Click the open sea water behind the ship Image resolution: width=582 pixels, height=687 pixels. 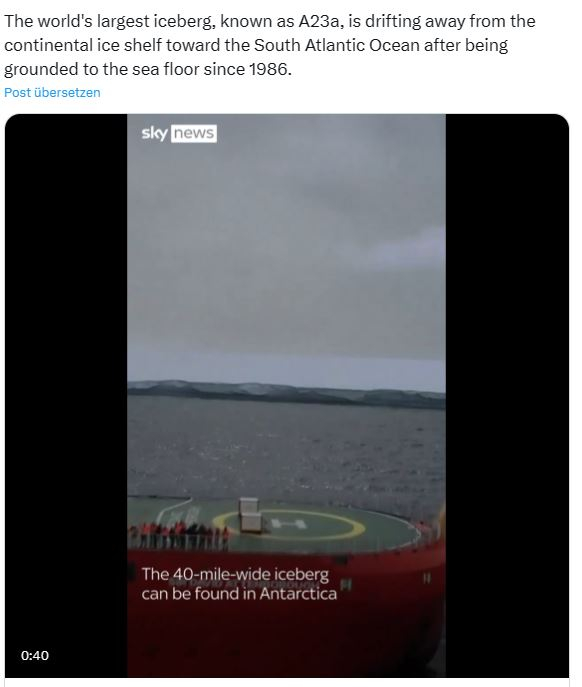coord(287,451)
